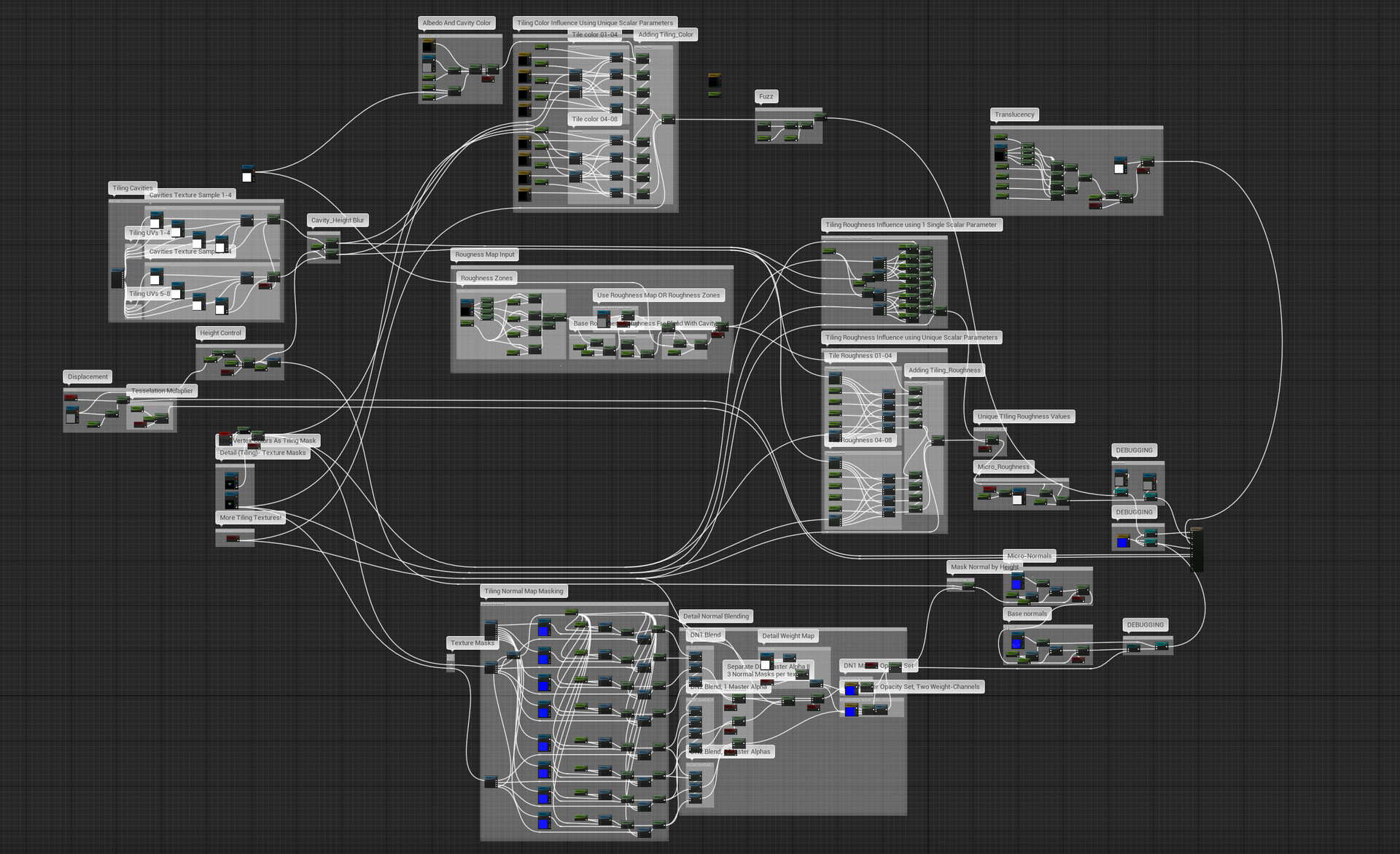
Task: Click the Height Control comment label
Action: coord(221,333)
